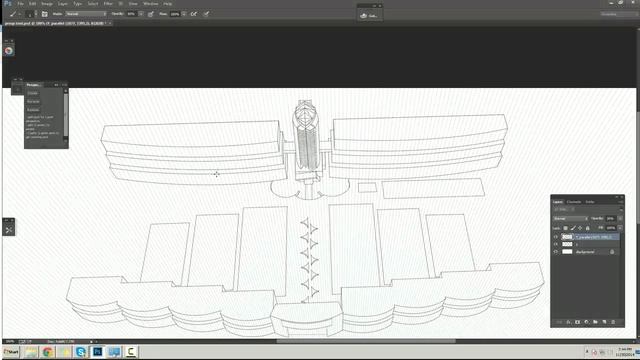This screenshot has height=360, width=640.
Task: Open the painting Mode dropdown in options bar
Action: [x=86, y=14]
